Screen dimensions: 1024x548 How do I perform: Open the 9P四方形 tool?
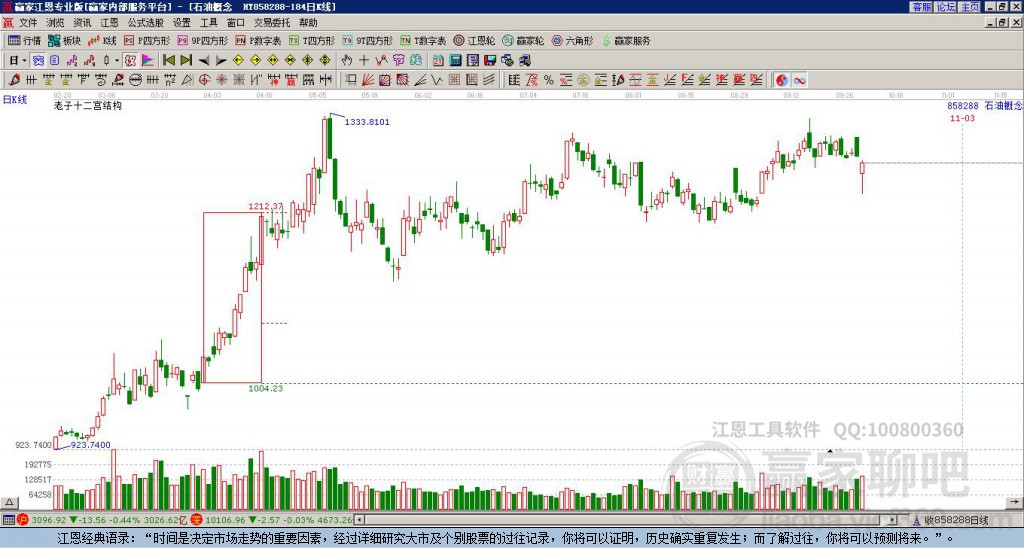point(202,40)
